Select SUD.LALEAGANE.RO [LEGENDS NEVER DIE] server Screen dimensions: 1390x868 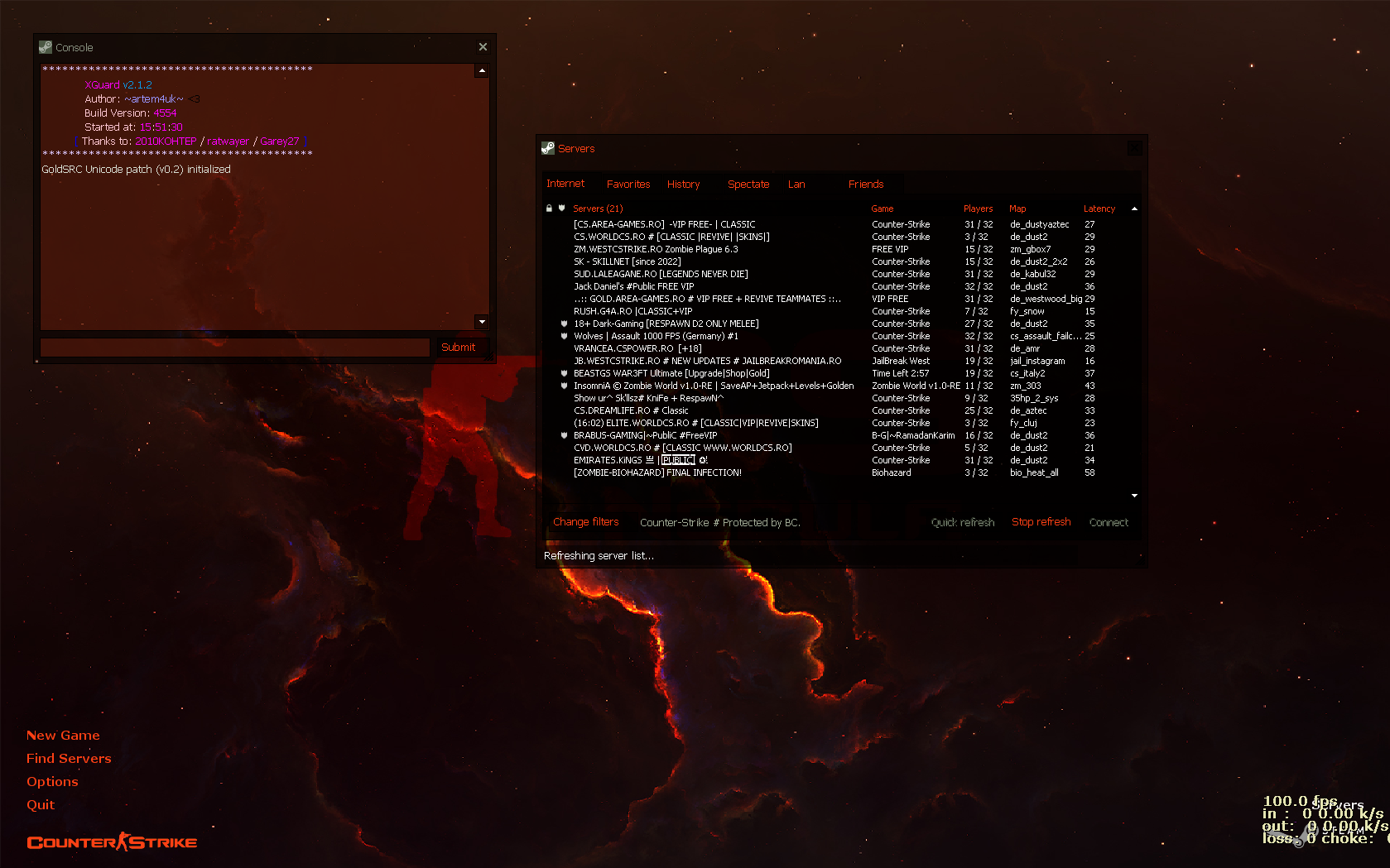click(836, 274)
